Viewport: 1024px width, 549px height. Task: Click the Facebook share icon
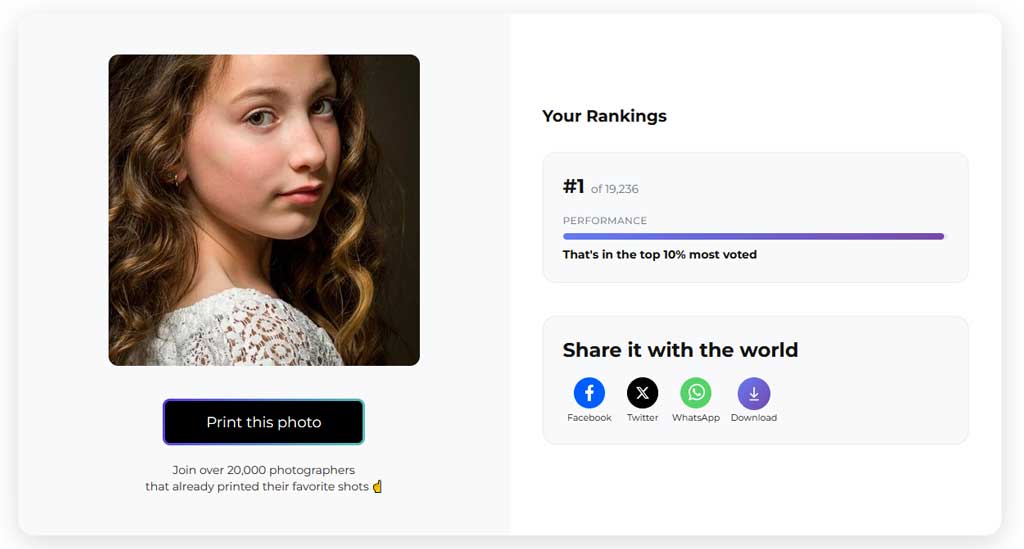coord(589,393)
